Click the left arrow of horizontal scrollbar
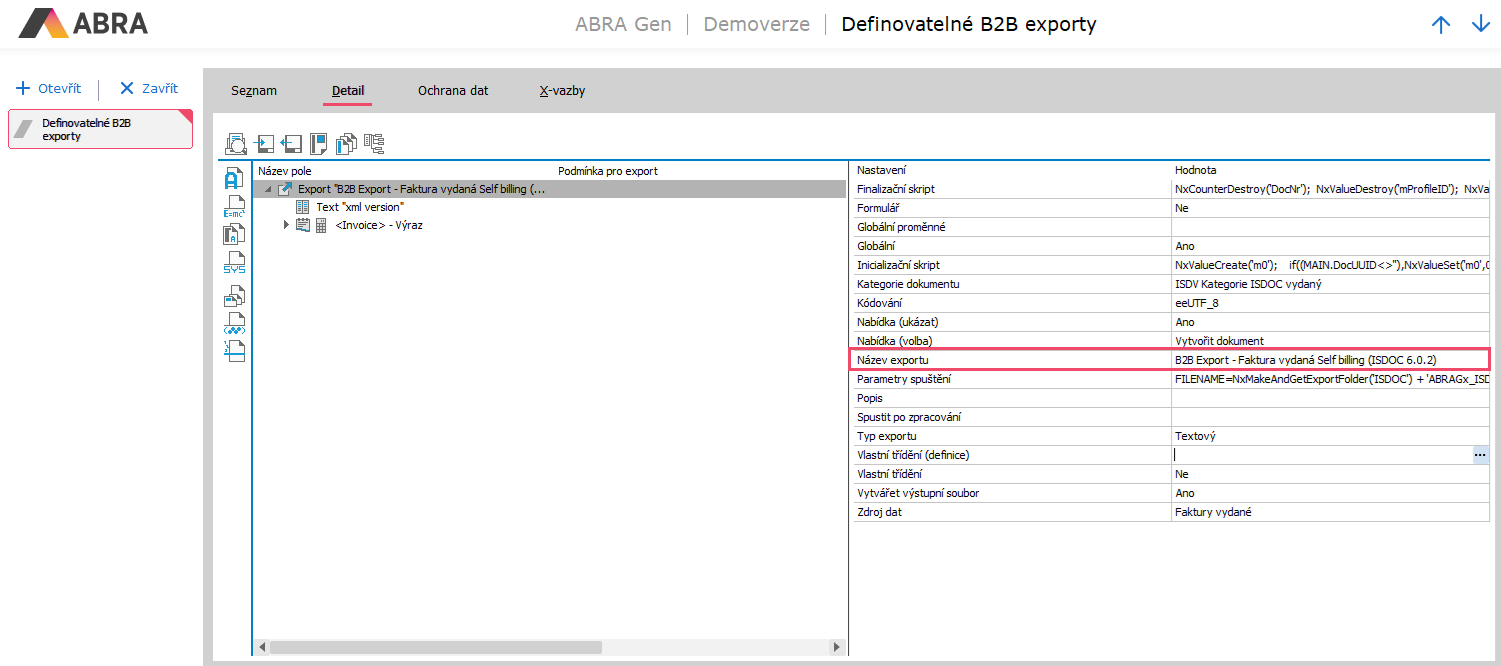1501x666 pixels. (x=262, y=647)
